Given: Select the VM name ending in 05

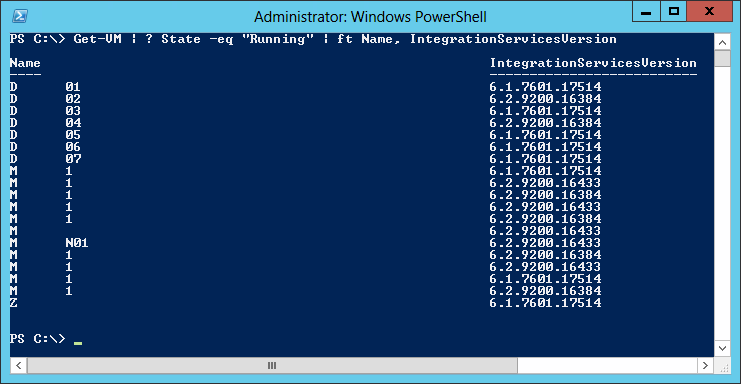Looking at the screenshot, I should pyautogui.click(x=45, y=135).
